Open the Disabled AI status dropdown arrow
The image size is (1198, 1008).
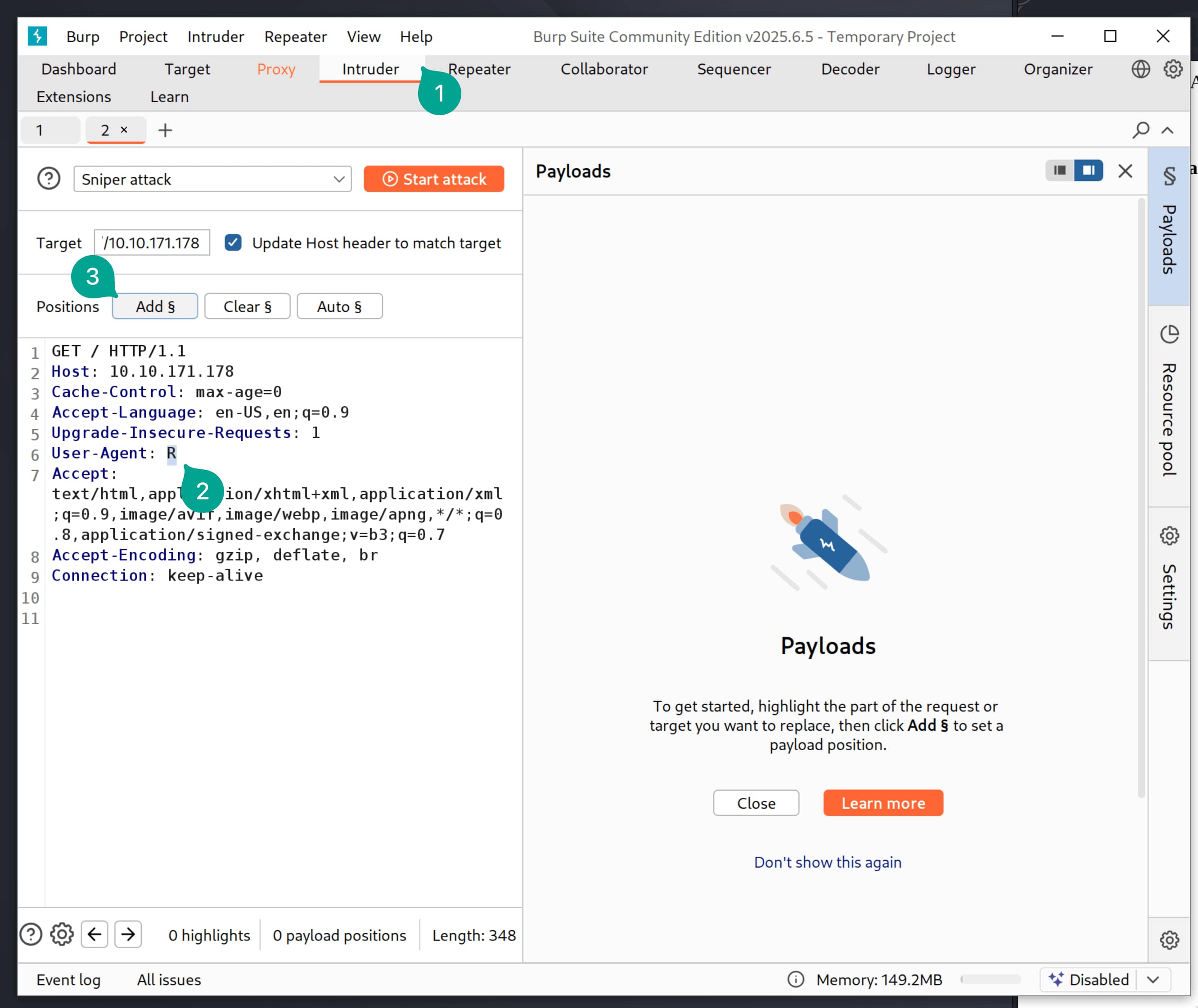(x=1153, y=980)
